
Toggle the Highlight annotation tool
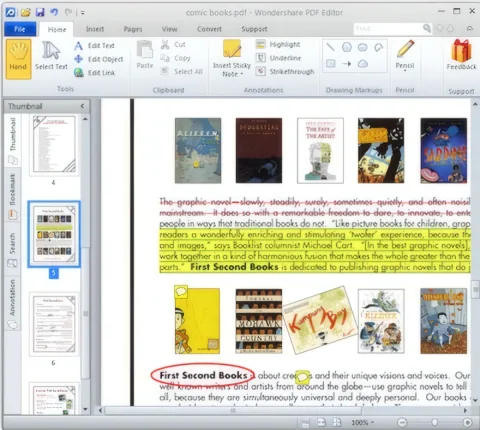coord(278,44)
